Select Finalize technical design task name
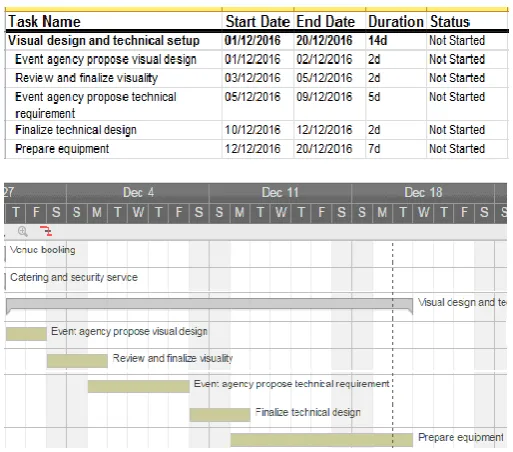The height and width of the screenshot is (452, 513). tap(76, 130)
